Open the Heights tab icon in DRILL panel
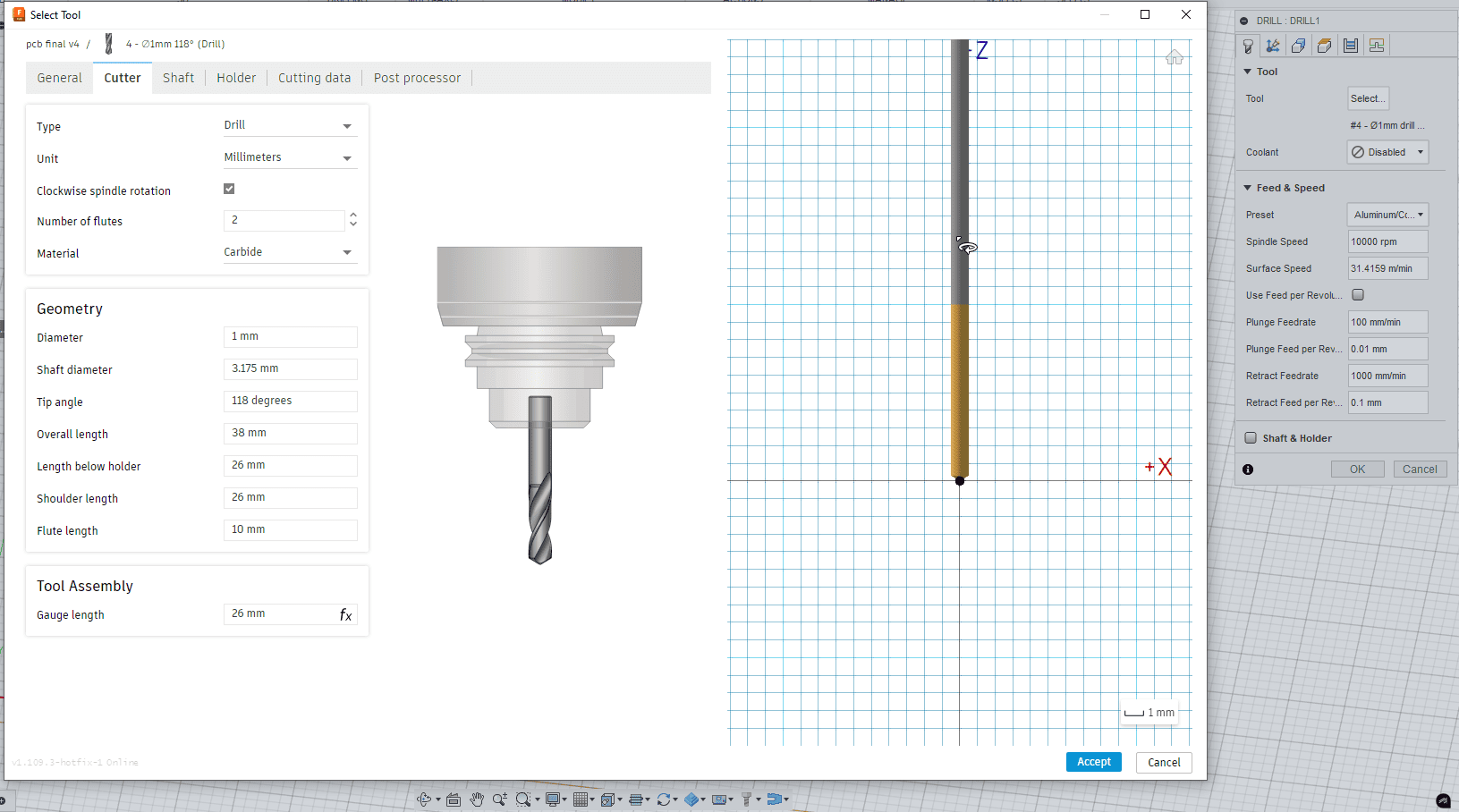This screenshot has height=812, width=1459. click(1325, 46)
